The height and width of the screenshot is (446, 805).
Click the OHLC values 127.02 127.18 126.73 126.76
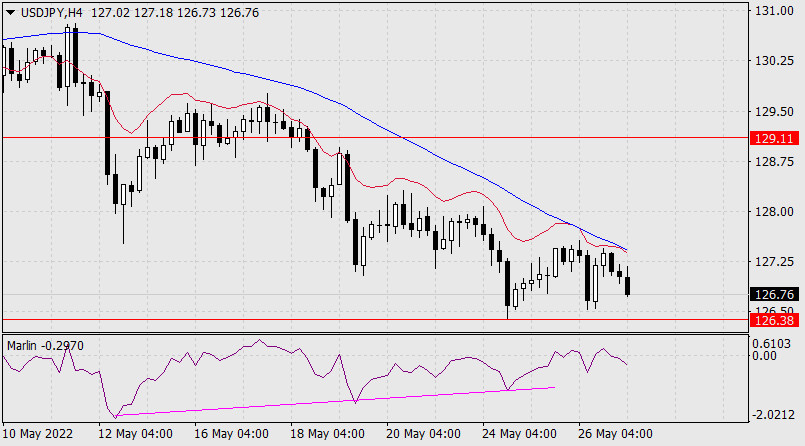(x=175, y=13)
